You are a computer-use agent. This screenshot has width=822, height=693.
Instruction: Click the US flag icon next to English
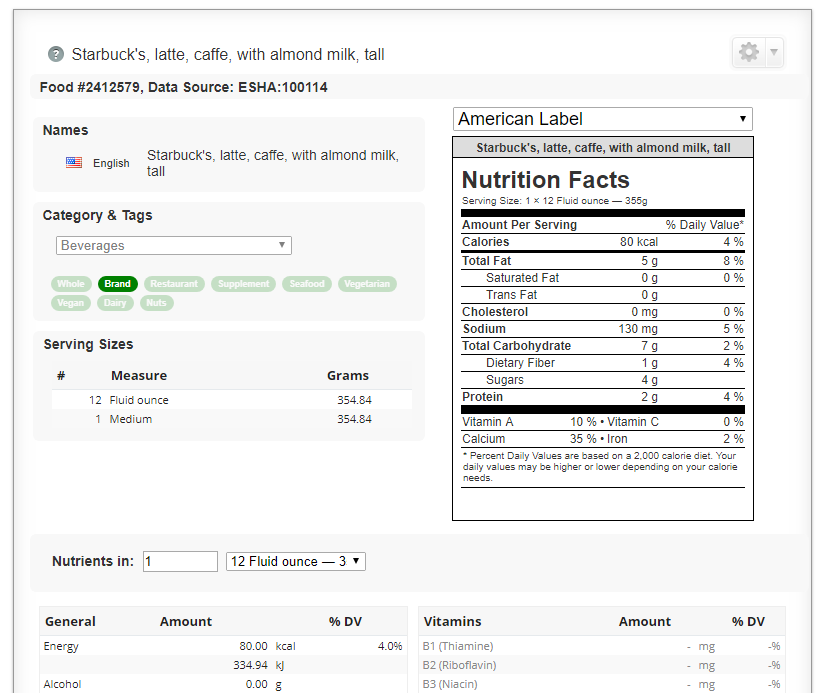[x=74, y=163]
